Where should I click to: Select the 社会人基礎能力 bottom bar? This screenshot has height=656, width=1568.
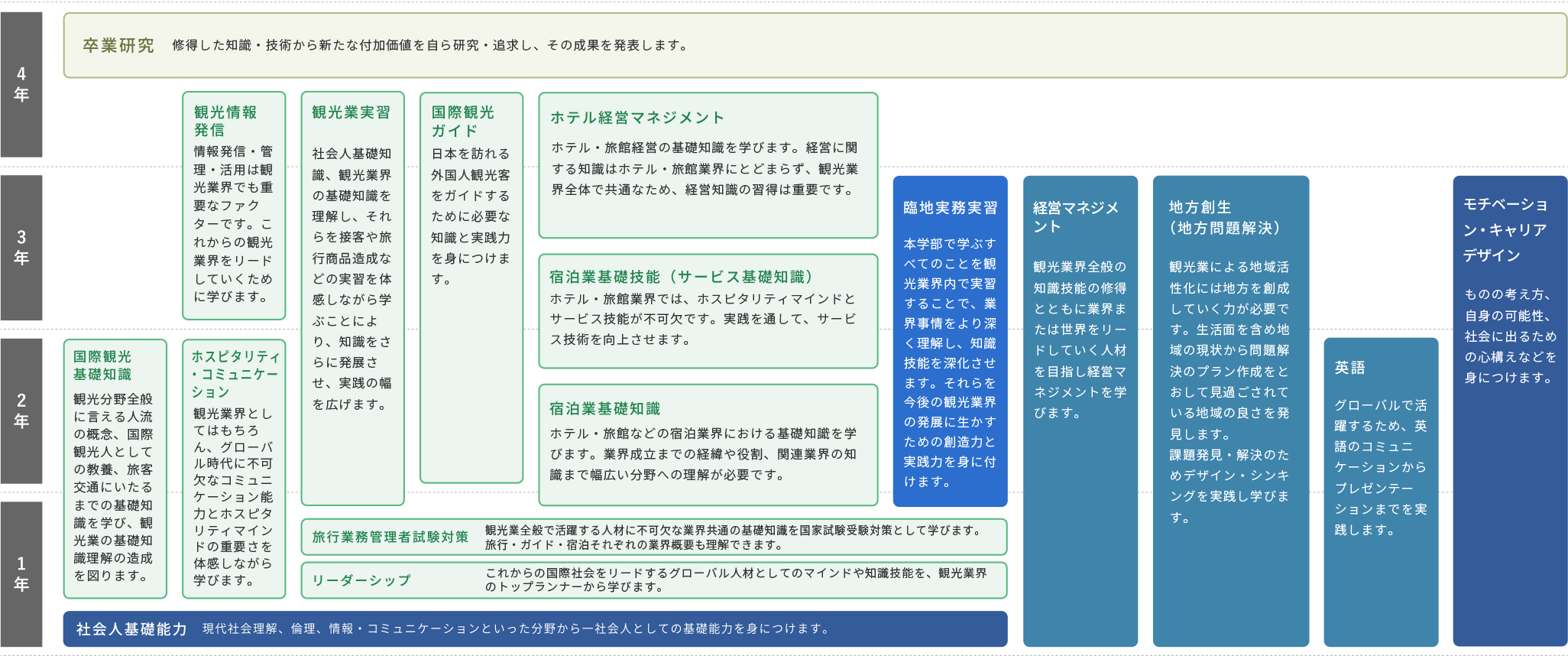point(535,628)
